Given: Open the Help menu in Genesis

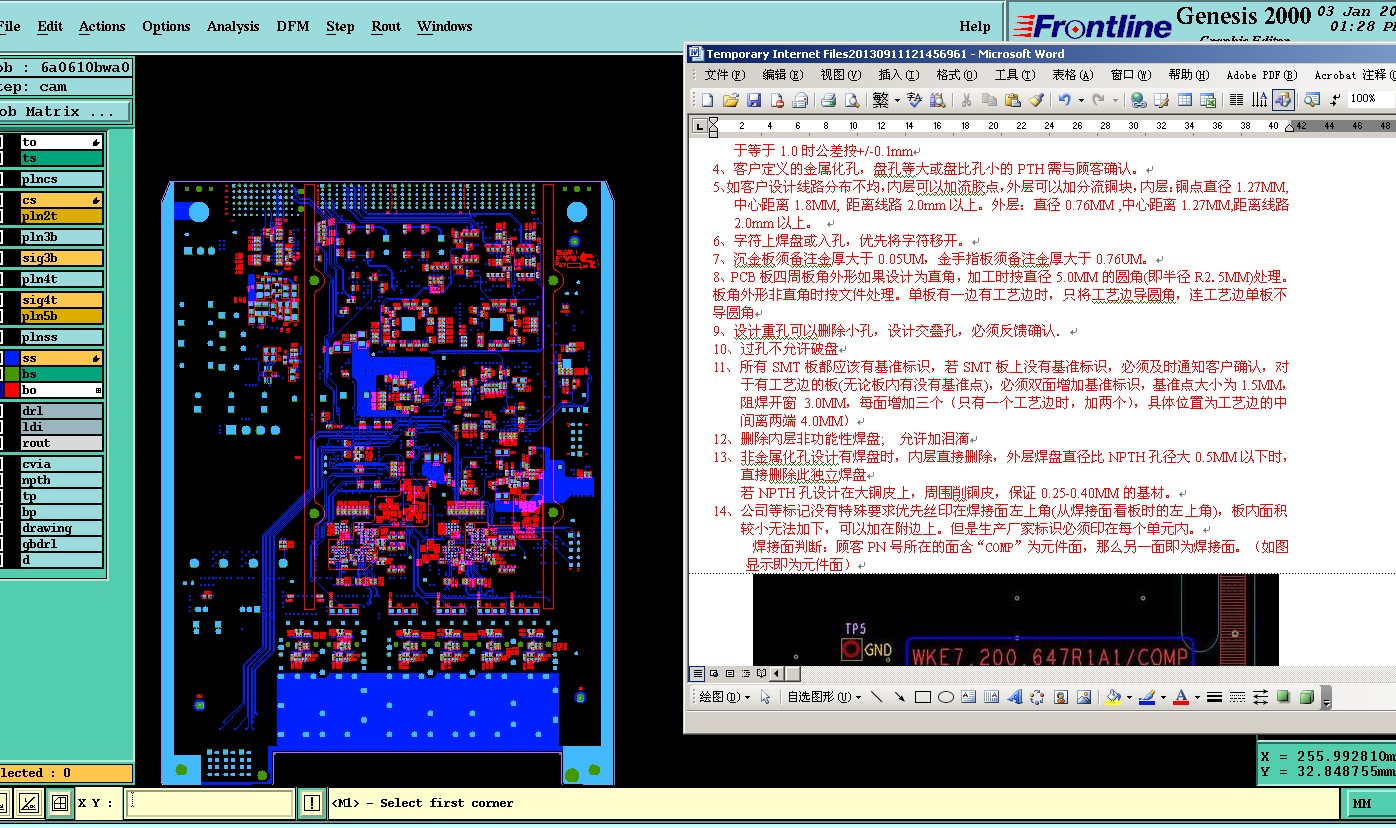Looking at the screenshot, I should click(974, 26).
